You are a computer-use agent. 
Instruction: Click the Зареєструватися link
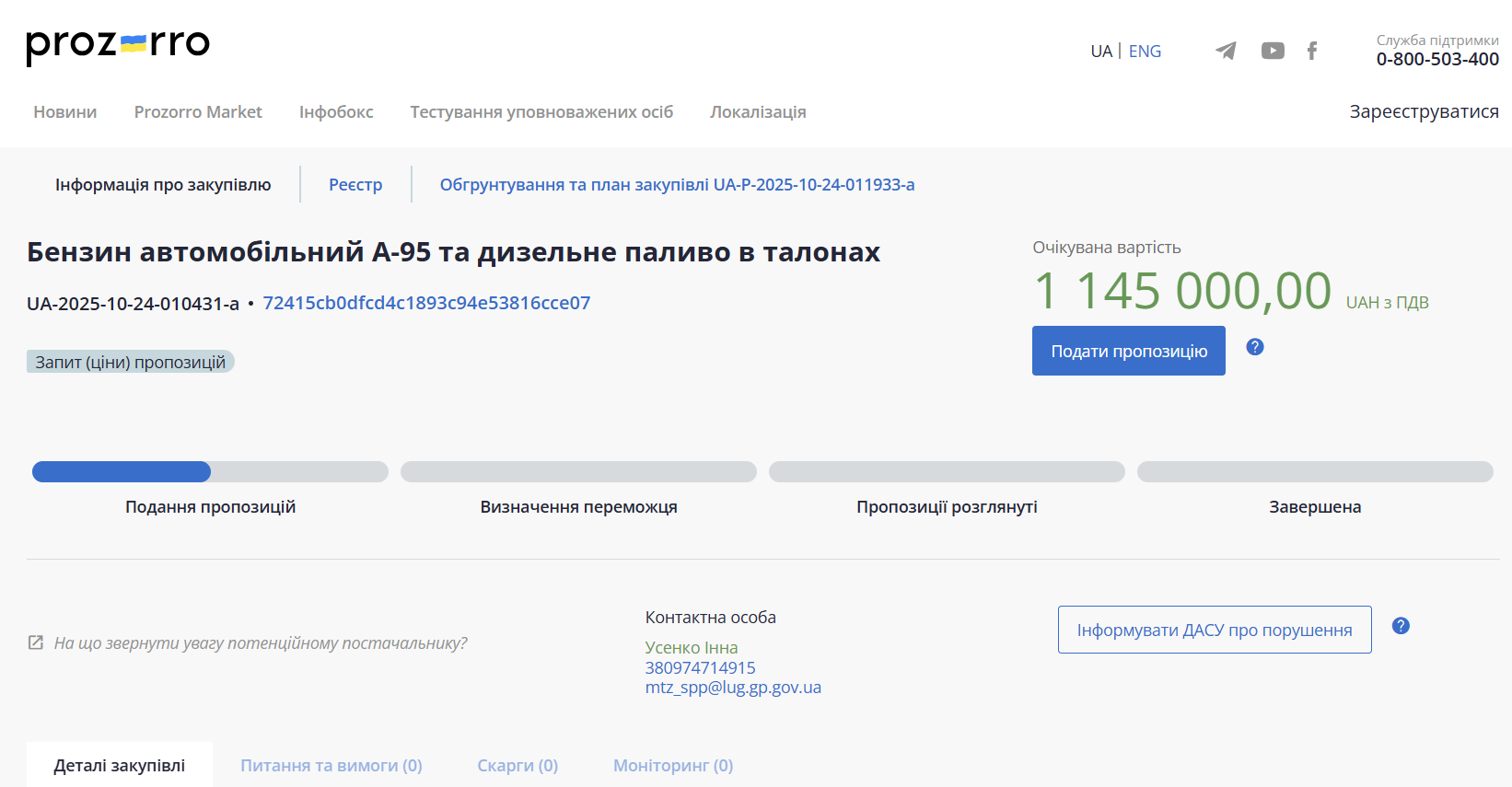click(1423, 111)
